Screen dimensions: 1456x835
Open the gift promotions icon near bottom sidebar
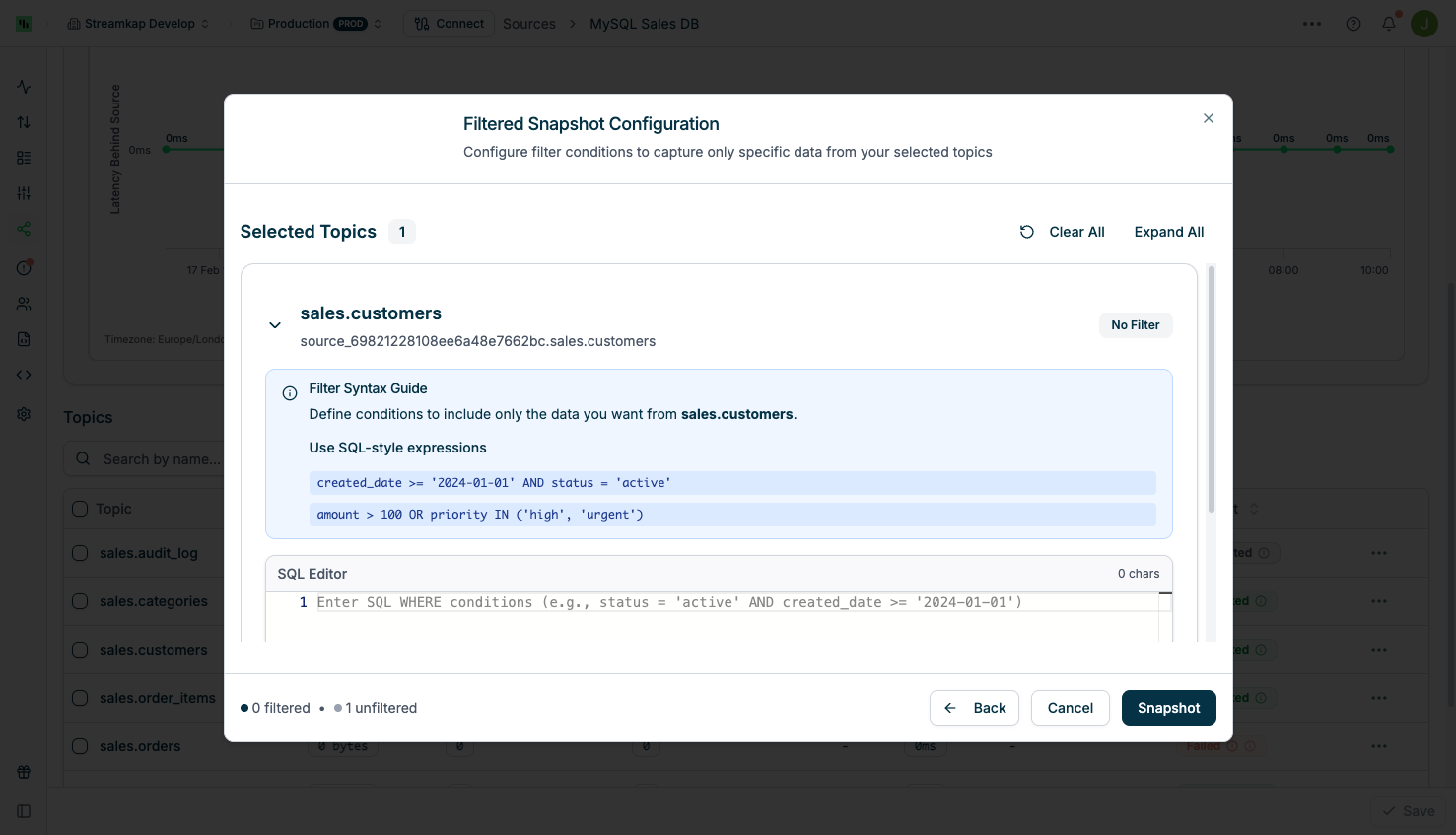24,772
